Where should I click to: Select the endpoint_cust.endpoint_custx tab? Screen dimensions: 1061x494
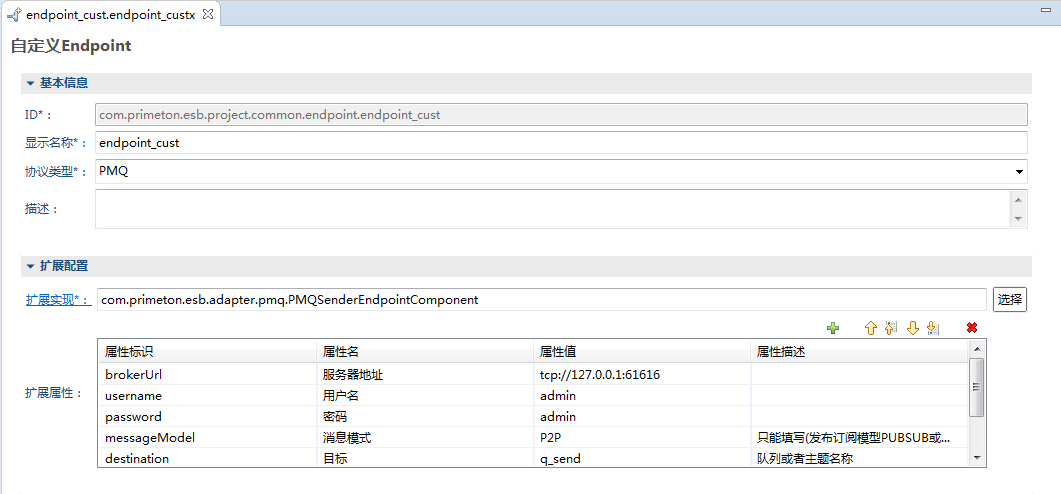coord(110,14)
